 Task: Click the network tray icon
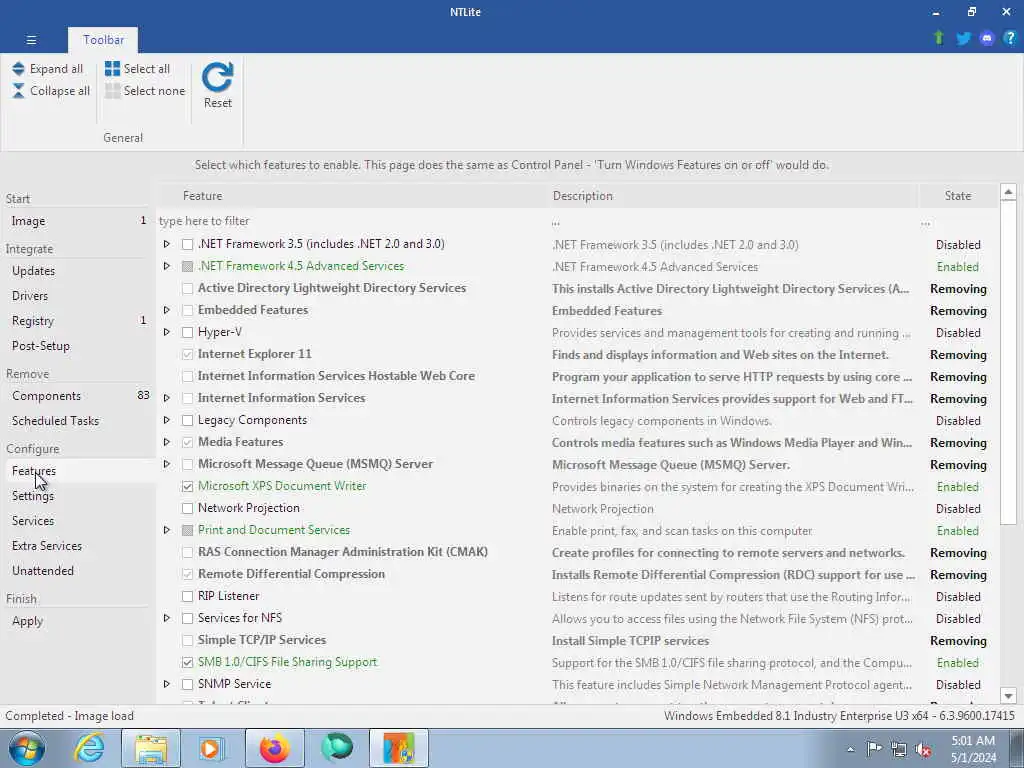point(899,750)
